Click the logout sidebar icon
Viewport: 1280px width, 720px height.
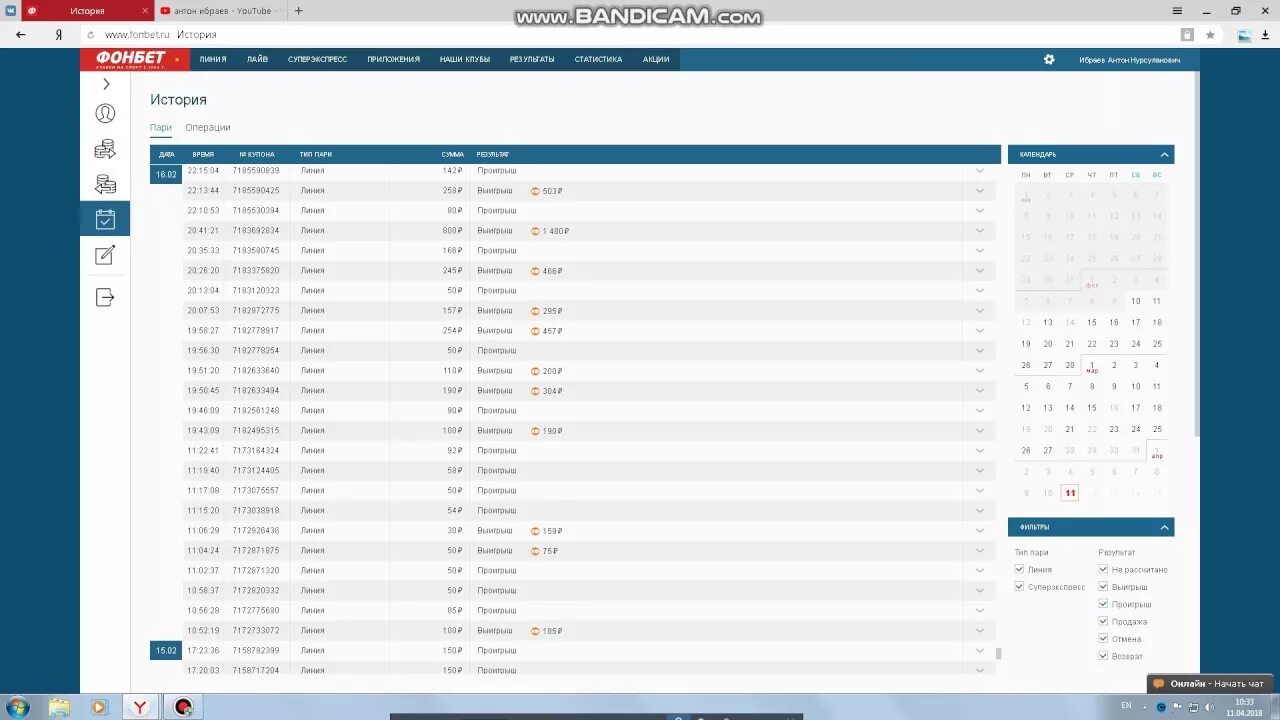[105, 297]
